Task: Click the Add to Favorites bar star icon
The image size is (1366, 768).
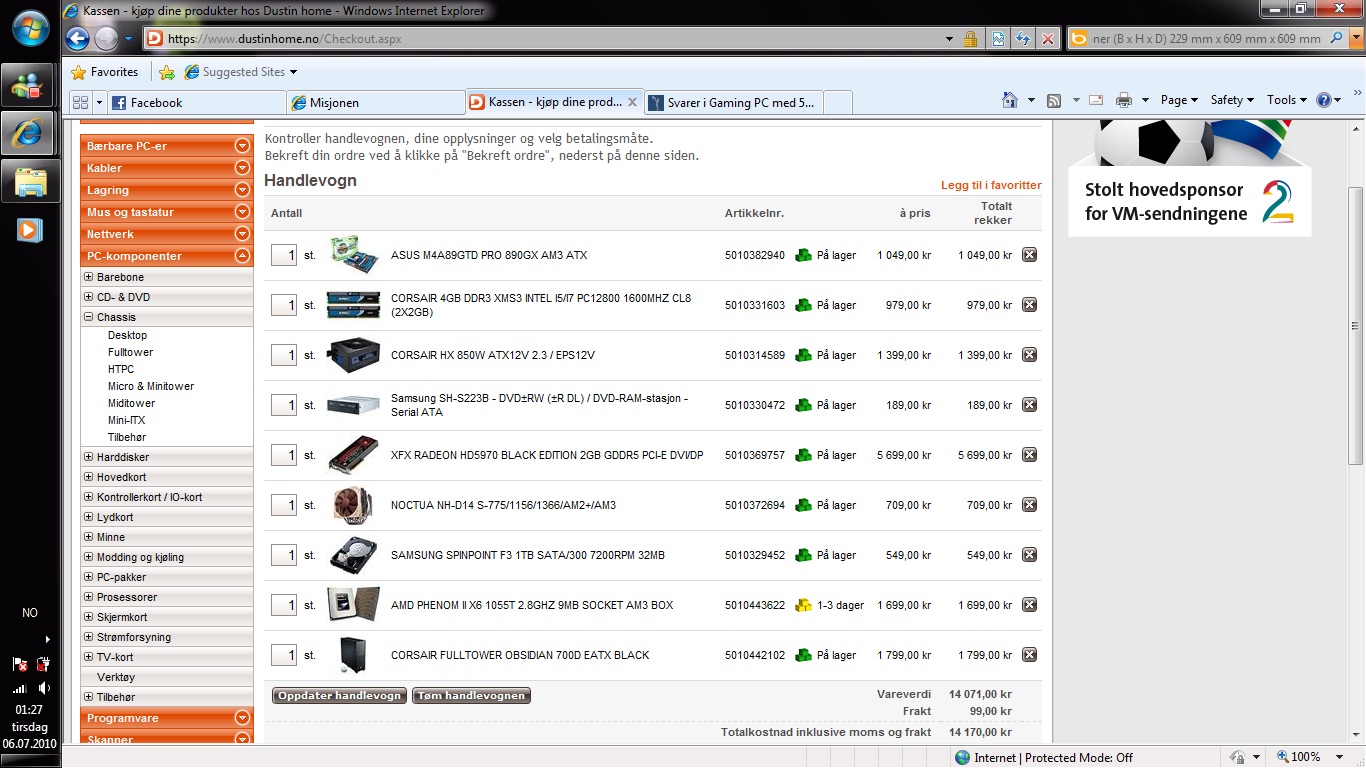Action: click(167, 72)
